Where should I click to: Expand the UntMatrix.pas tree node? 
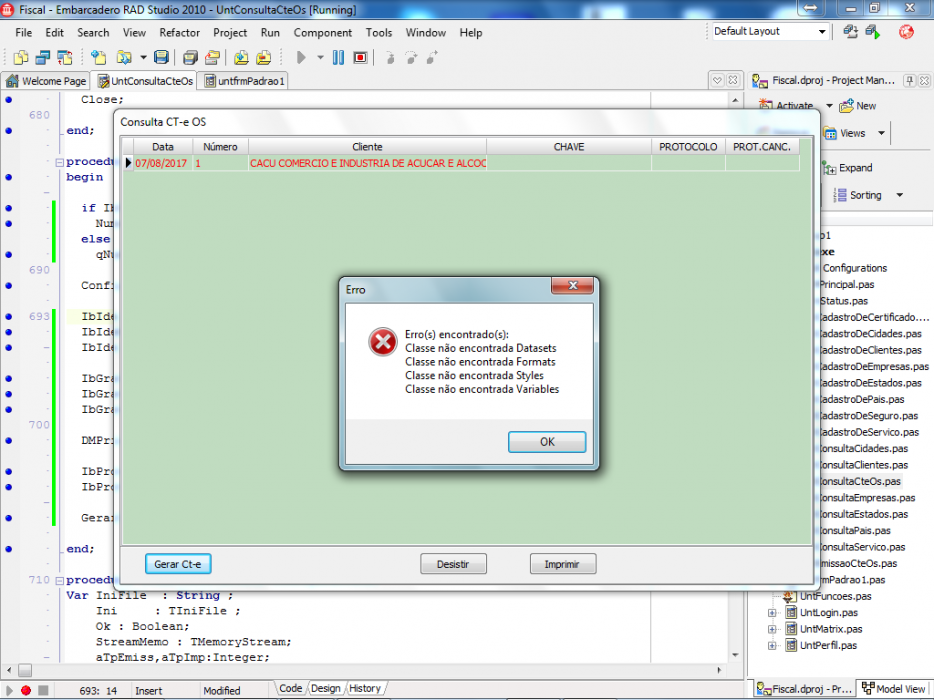772,629
